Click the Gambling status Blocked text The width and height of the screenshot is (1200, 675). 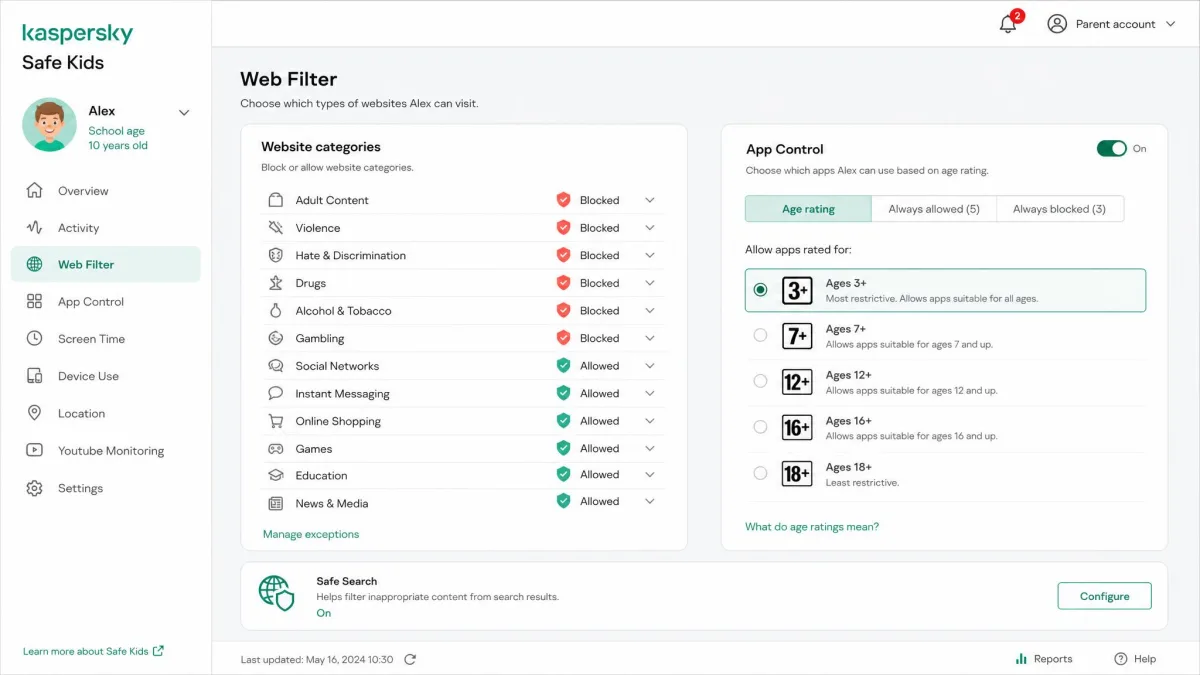pyautogui.click(x=600, y=338)
